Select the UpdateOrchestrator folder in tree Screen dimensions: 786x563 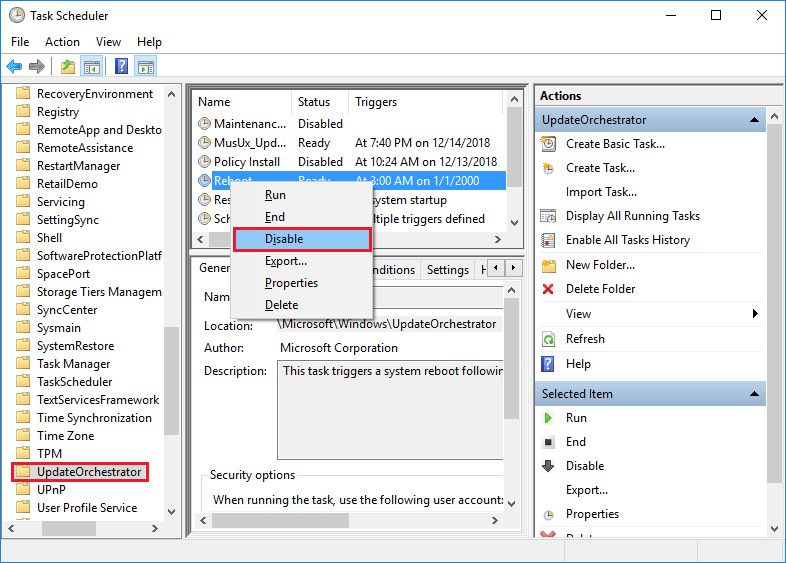point(88,472)
